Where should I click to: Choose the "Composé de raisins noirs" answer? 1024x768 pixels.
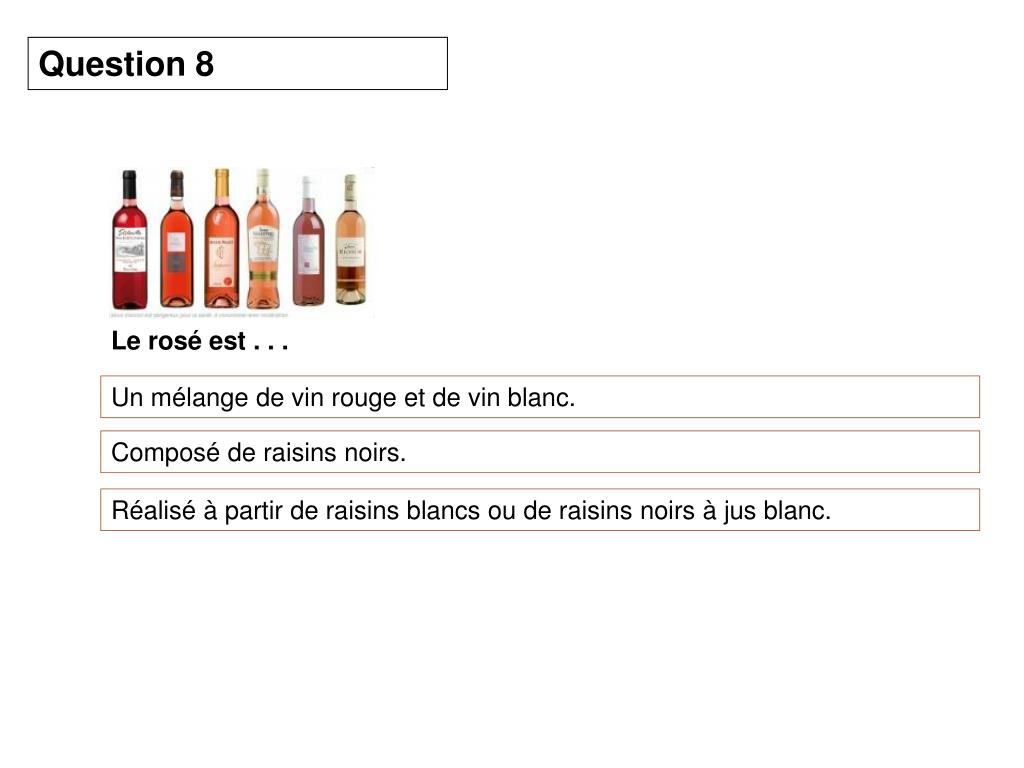click(x=539, y=452)
